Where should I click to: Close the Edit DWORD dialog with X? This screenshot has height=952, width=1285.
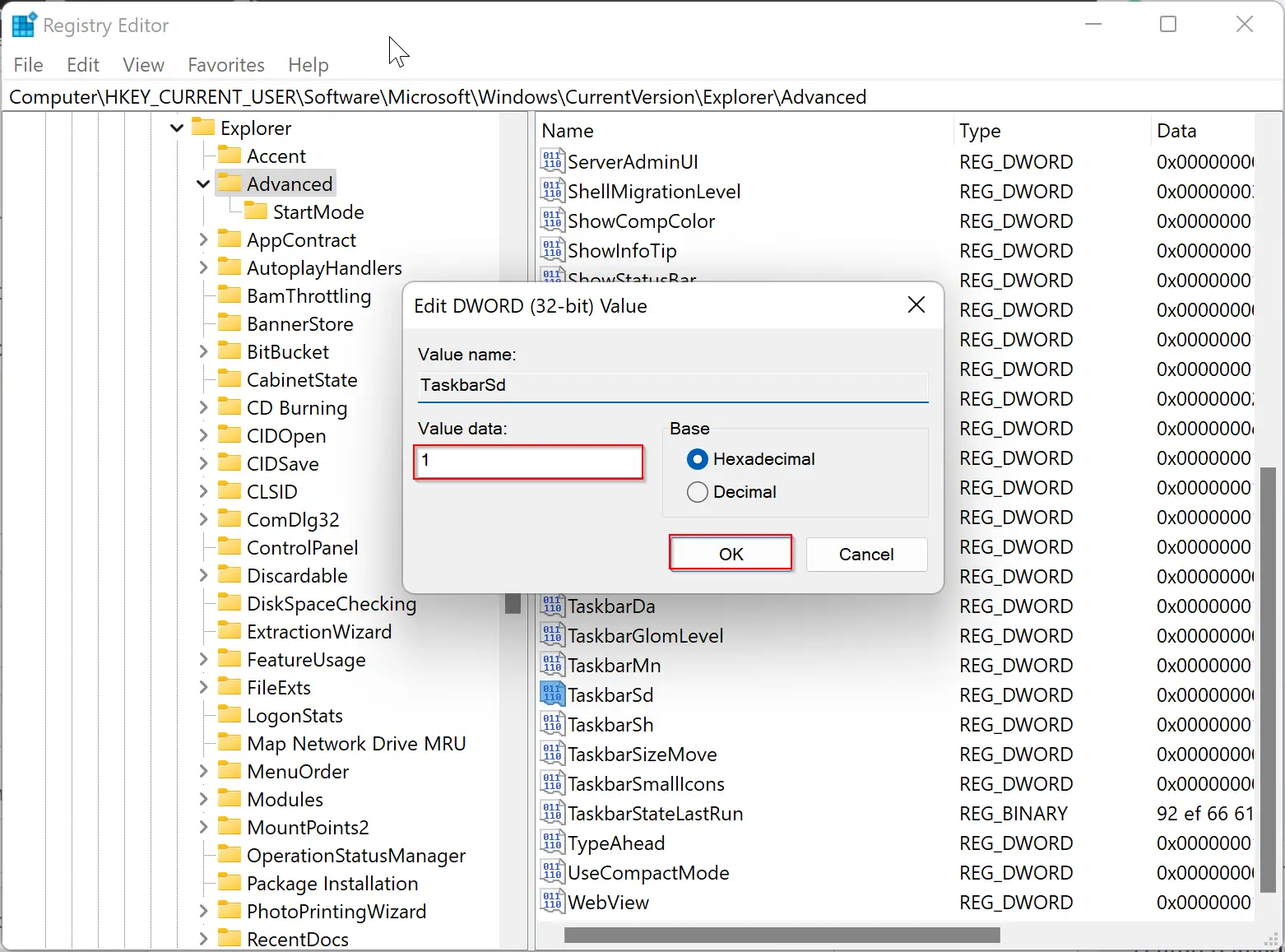tap(916, 305)
